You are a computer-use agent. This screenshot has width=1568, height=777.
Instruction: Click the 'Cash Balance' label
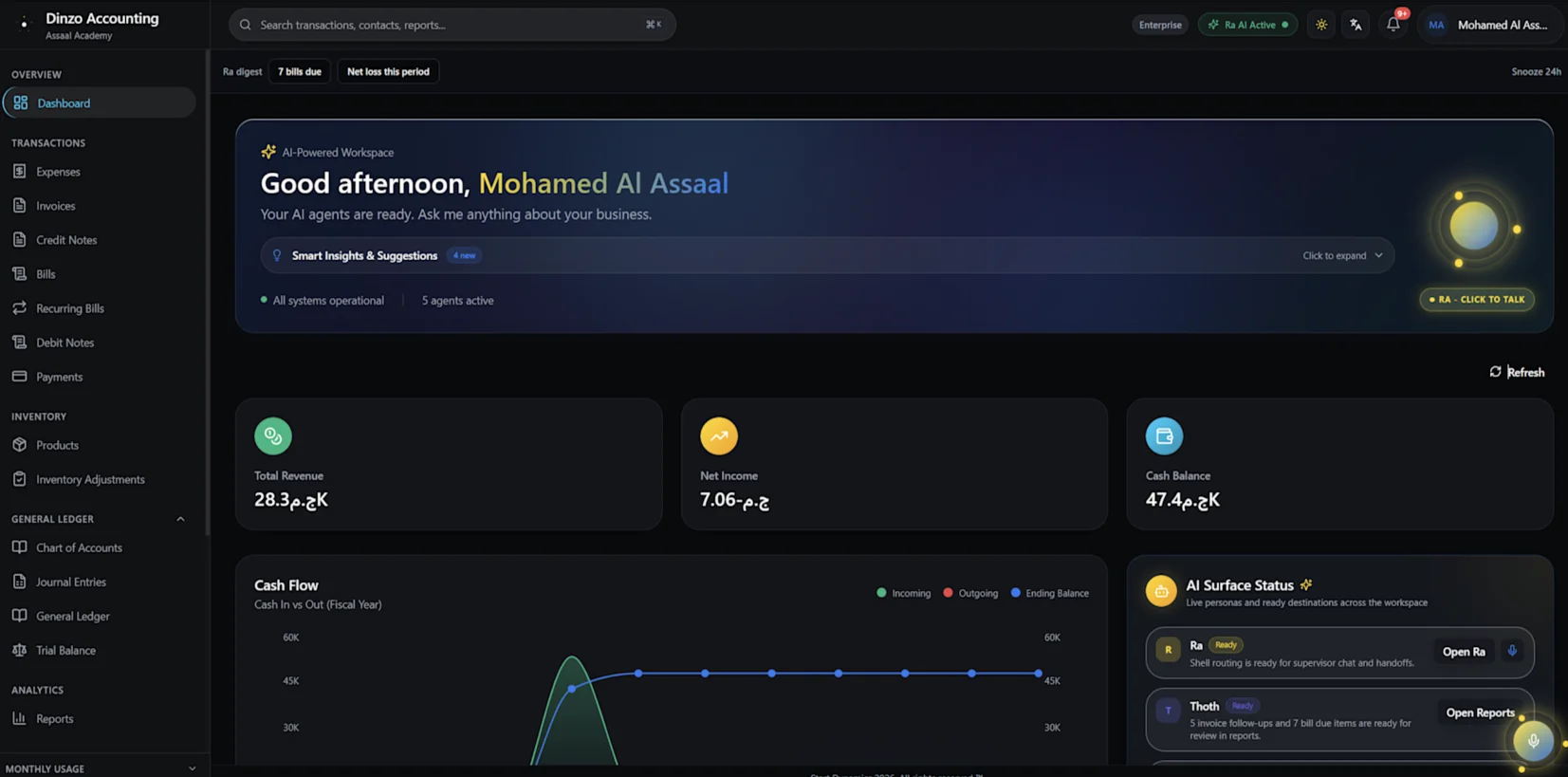click(x=1178, y=475)
